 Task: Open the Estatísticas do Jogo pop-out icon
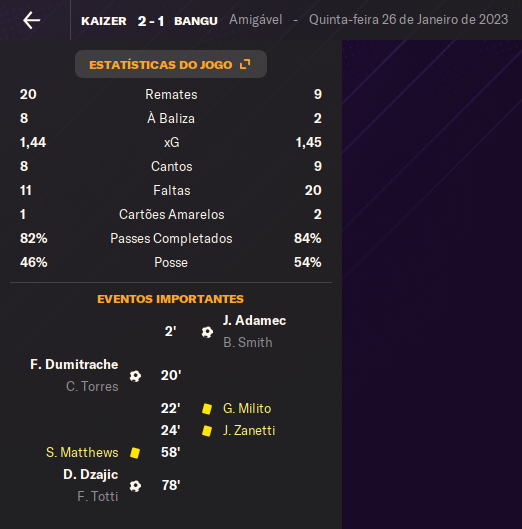(x=245, y=64)
